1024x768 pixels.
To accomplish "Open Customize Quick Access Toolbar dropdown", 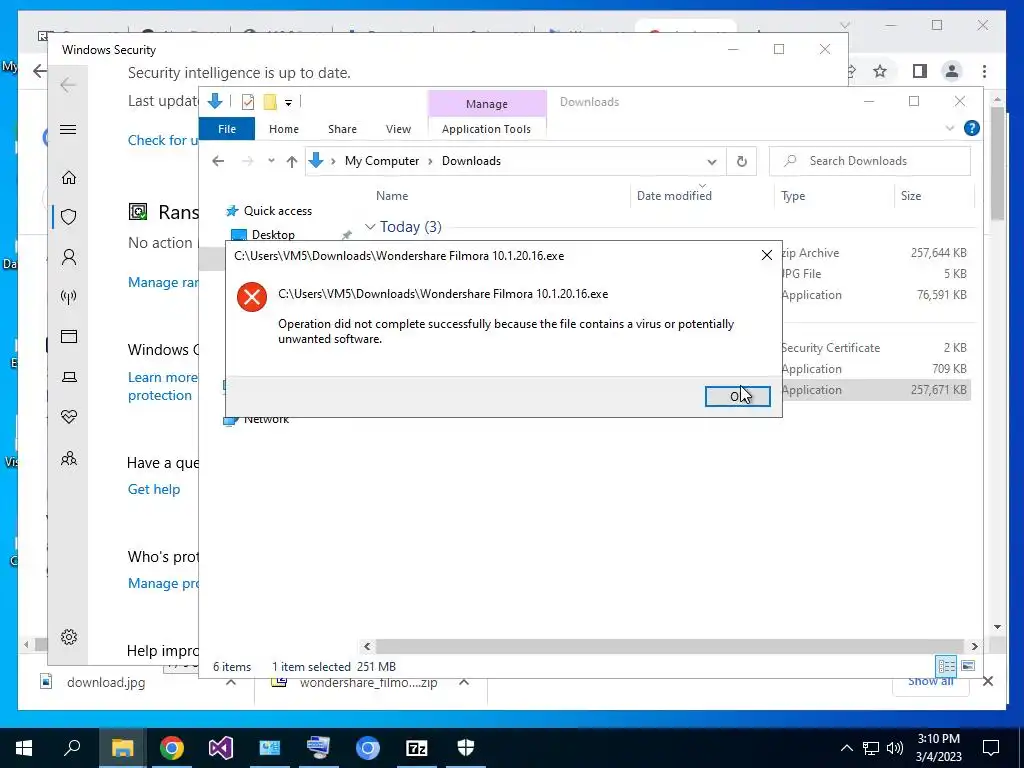I will tap(288, 103).
